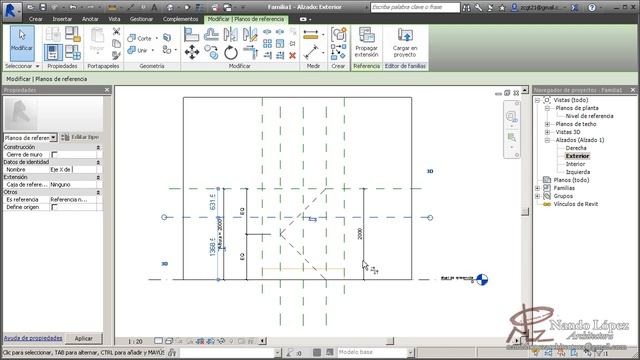640x360 pixels.
Task: Toggle the 3D extent label at left
Action: click(x=164, y=264)
